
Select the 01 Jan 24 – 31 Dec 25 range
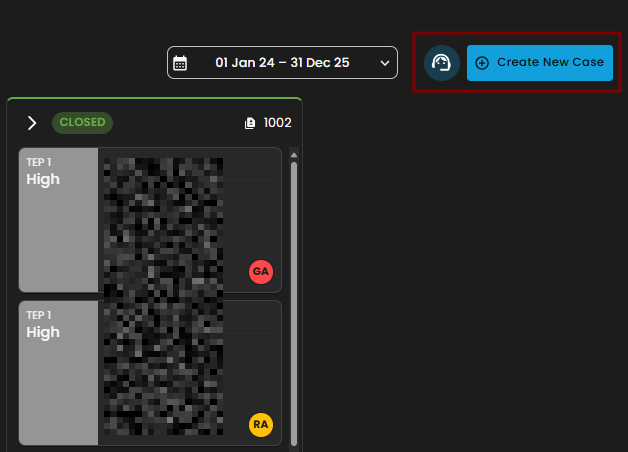282,63
